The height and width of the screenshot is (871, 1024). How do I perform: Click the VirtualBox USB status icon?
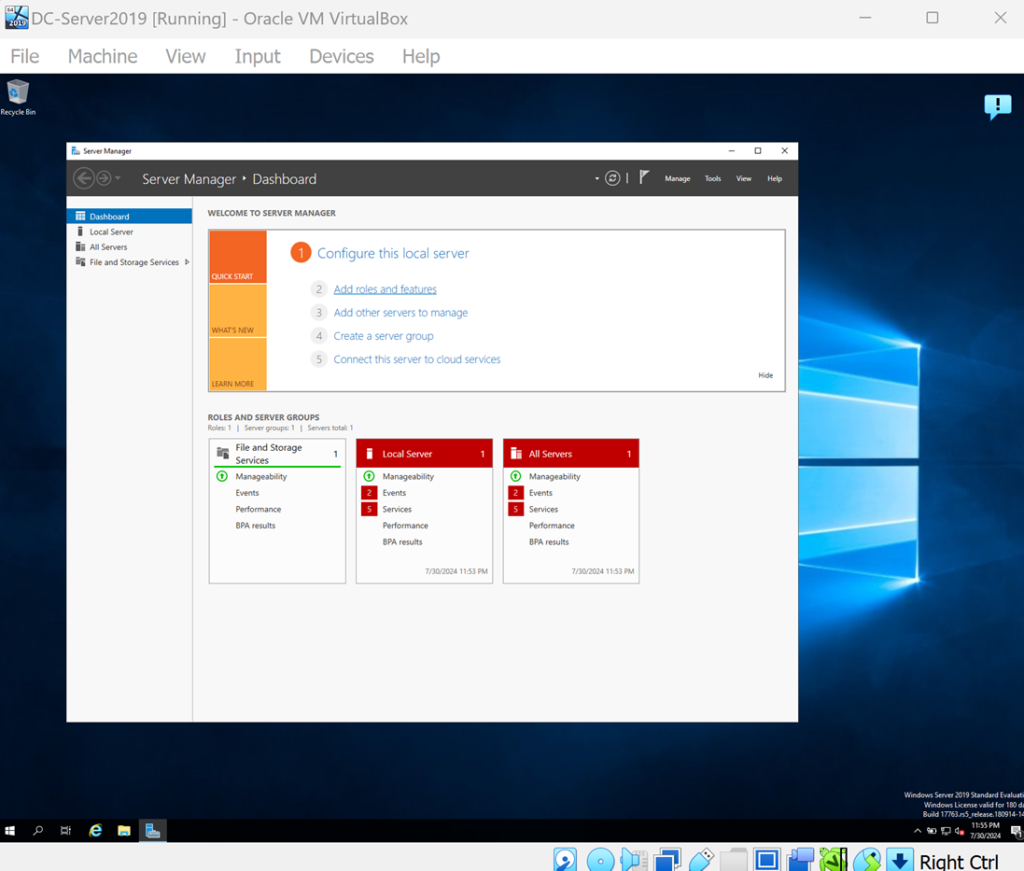(x=701, y=860)
